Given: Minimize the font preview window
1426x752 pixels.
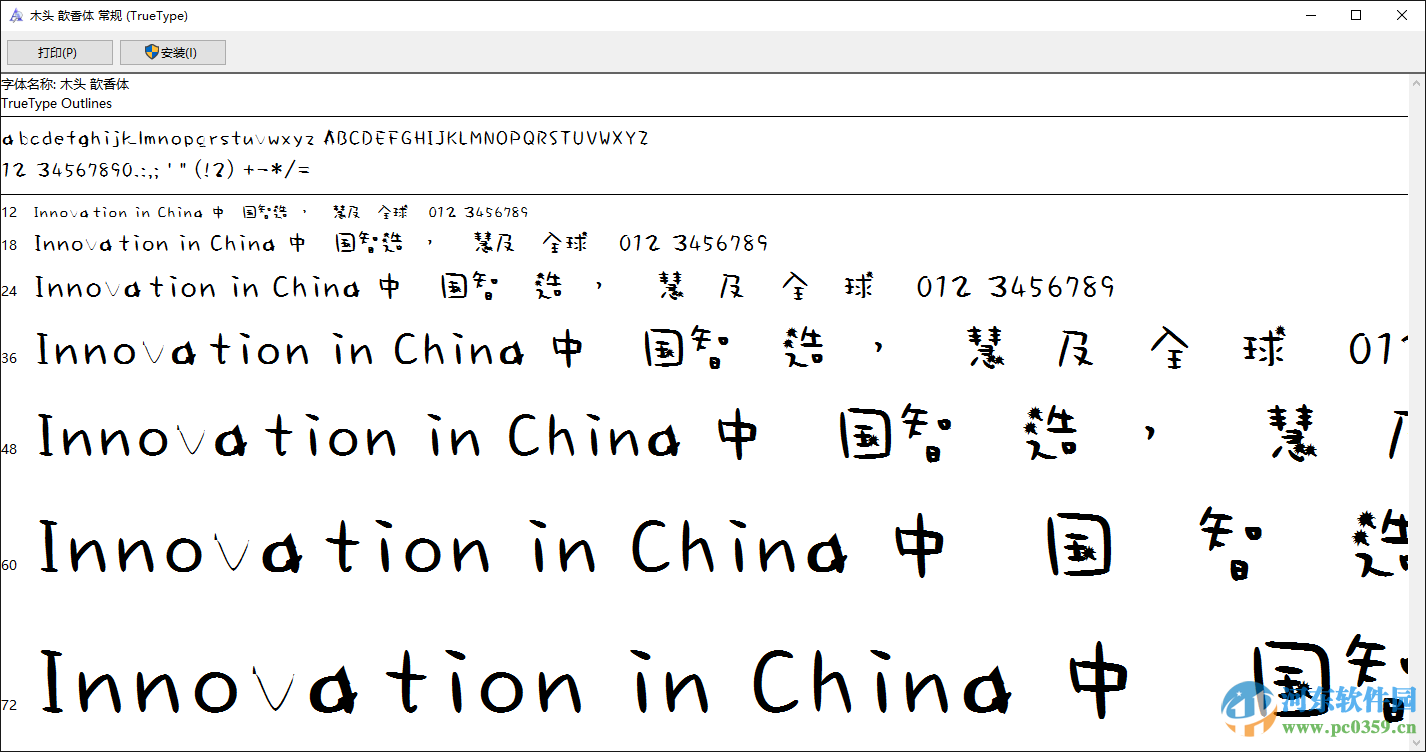Looking at the screenshot, I should pyautogui.click(x=1310, y=15).
